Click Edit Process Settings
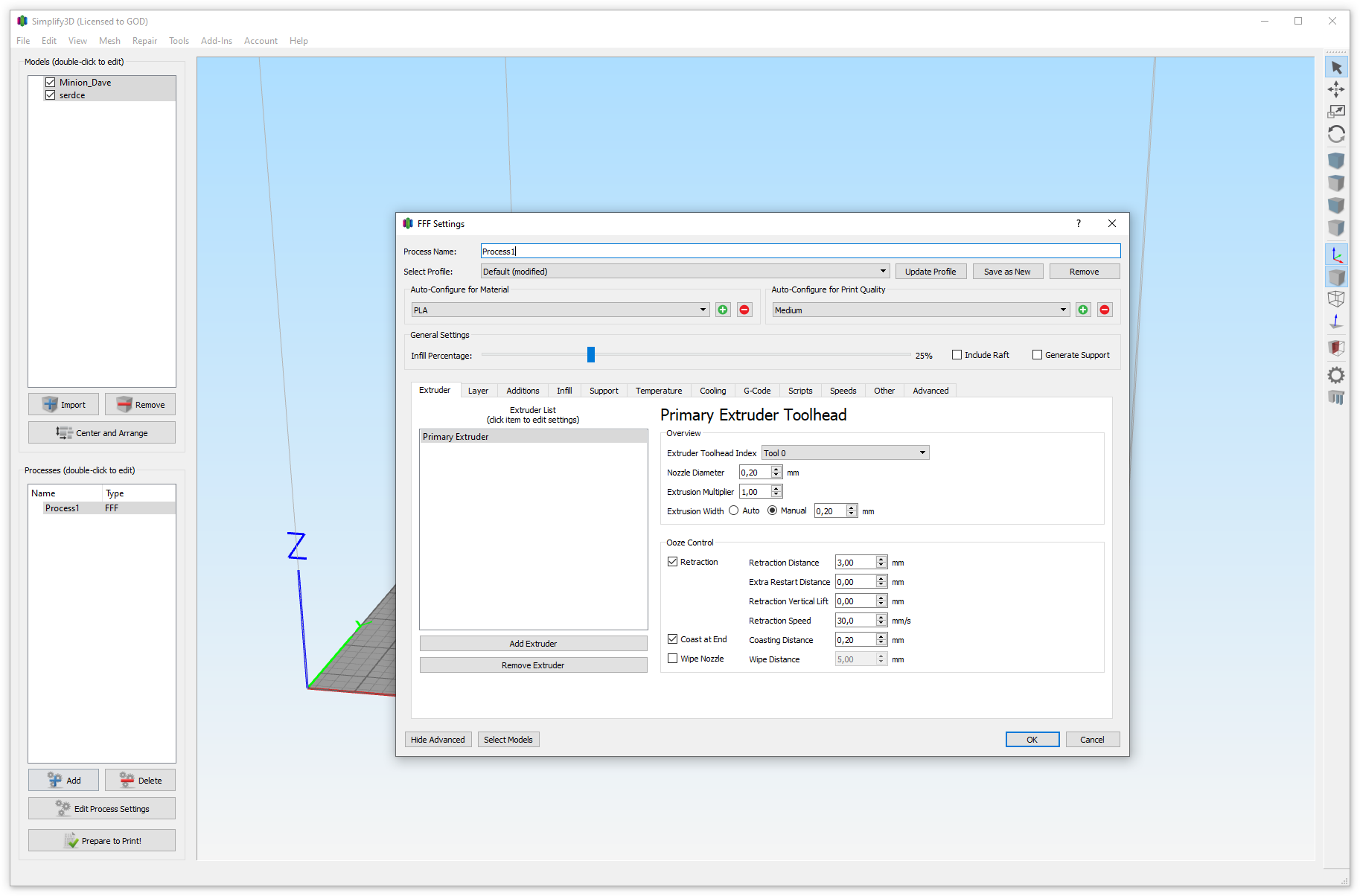The image size is (1360, 896). pyautogui.click(x=102, y=808)
